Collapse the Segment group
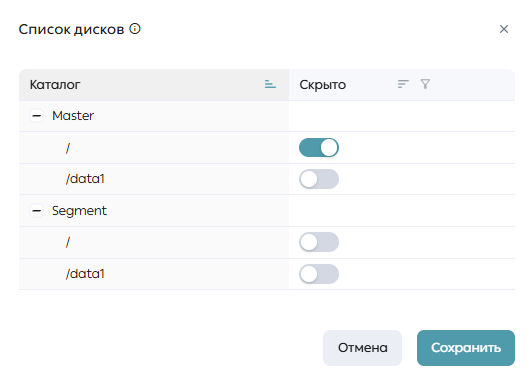Viewport: 530px width, 382px height. tap(37, 211)
